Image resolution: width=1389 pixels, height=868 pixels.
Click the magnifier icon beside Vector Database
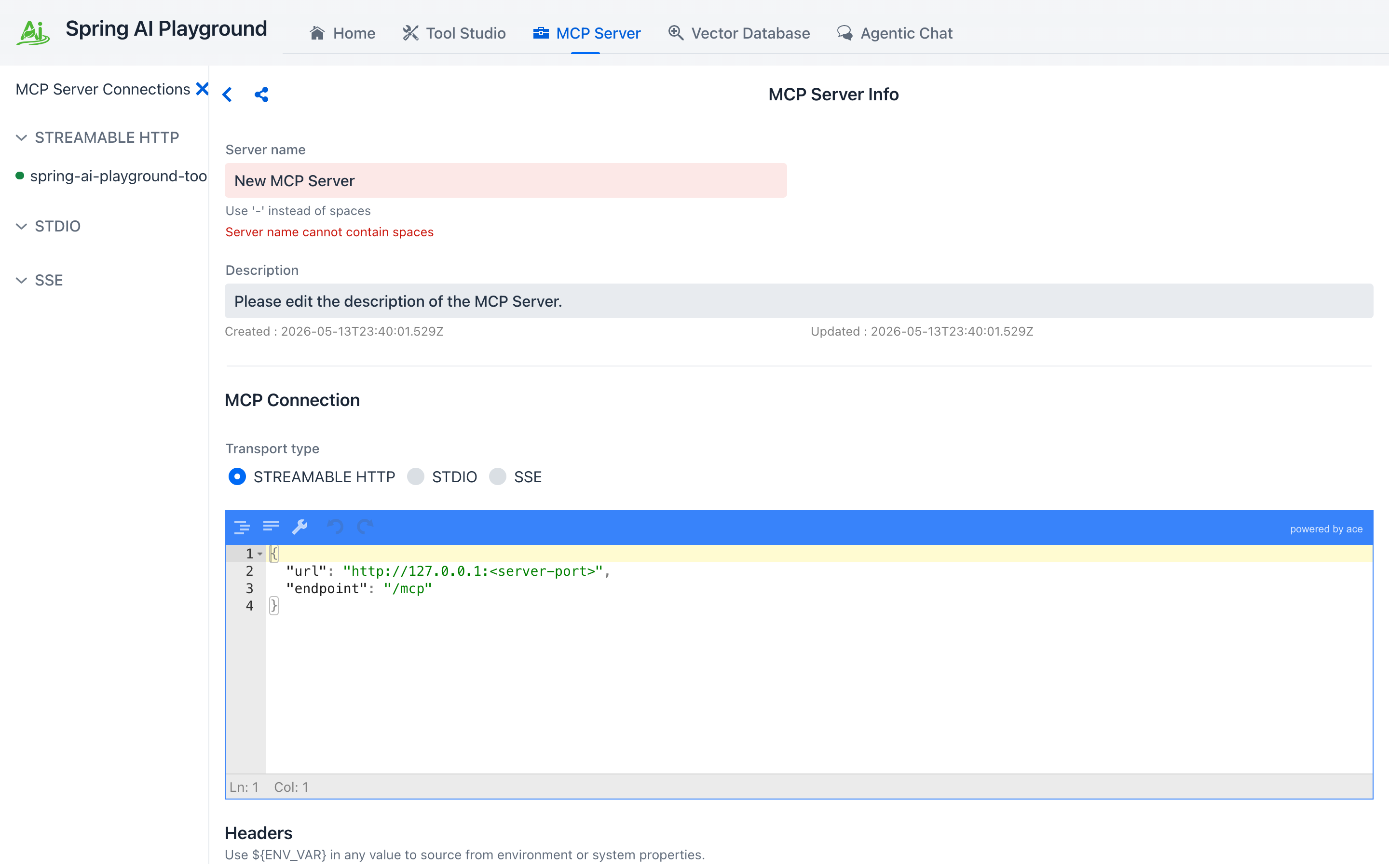[x=676, y=33]
